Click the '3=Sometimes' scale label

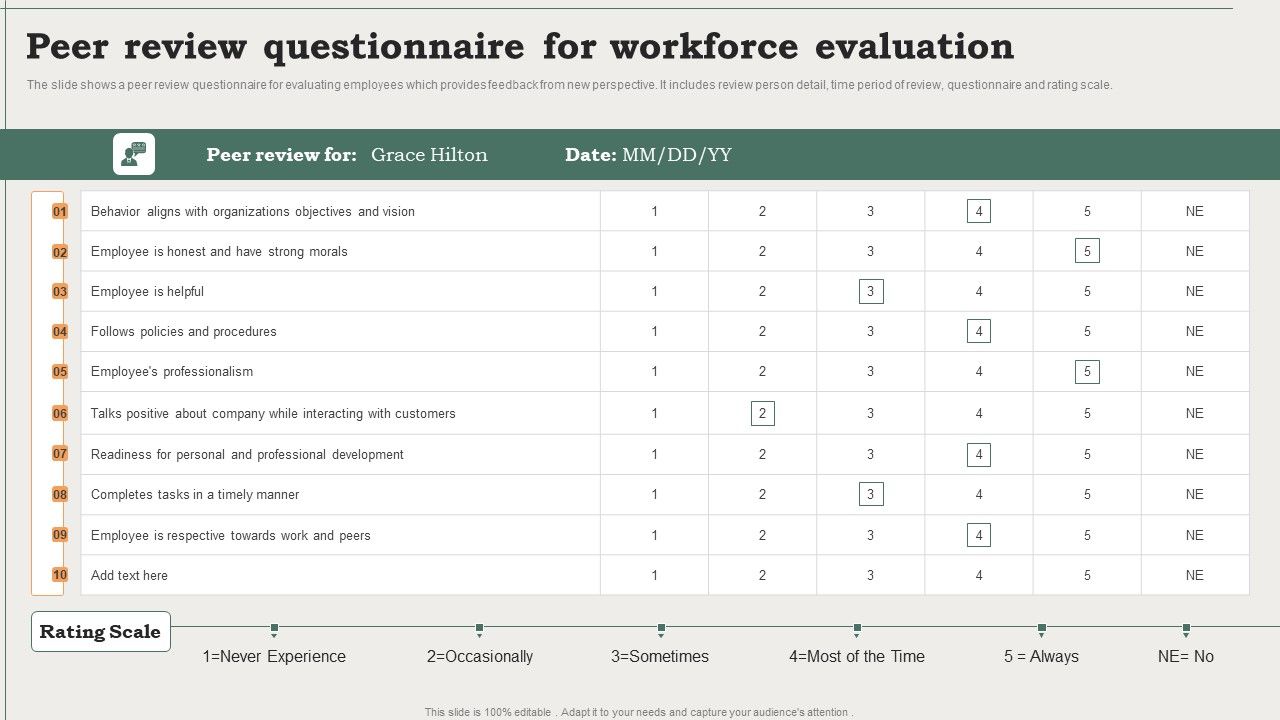click(660, 656)
